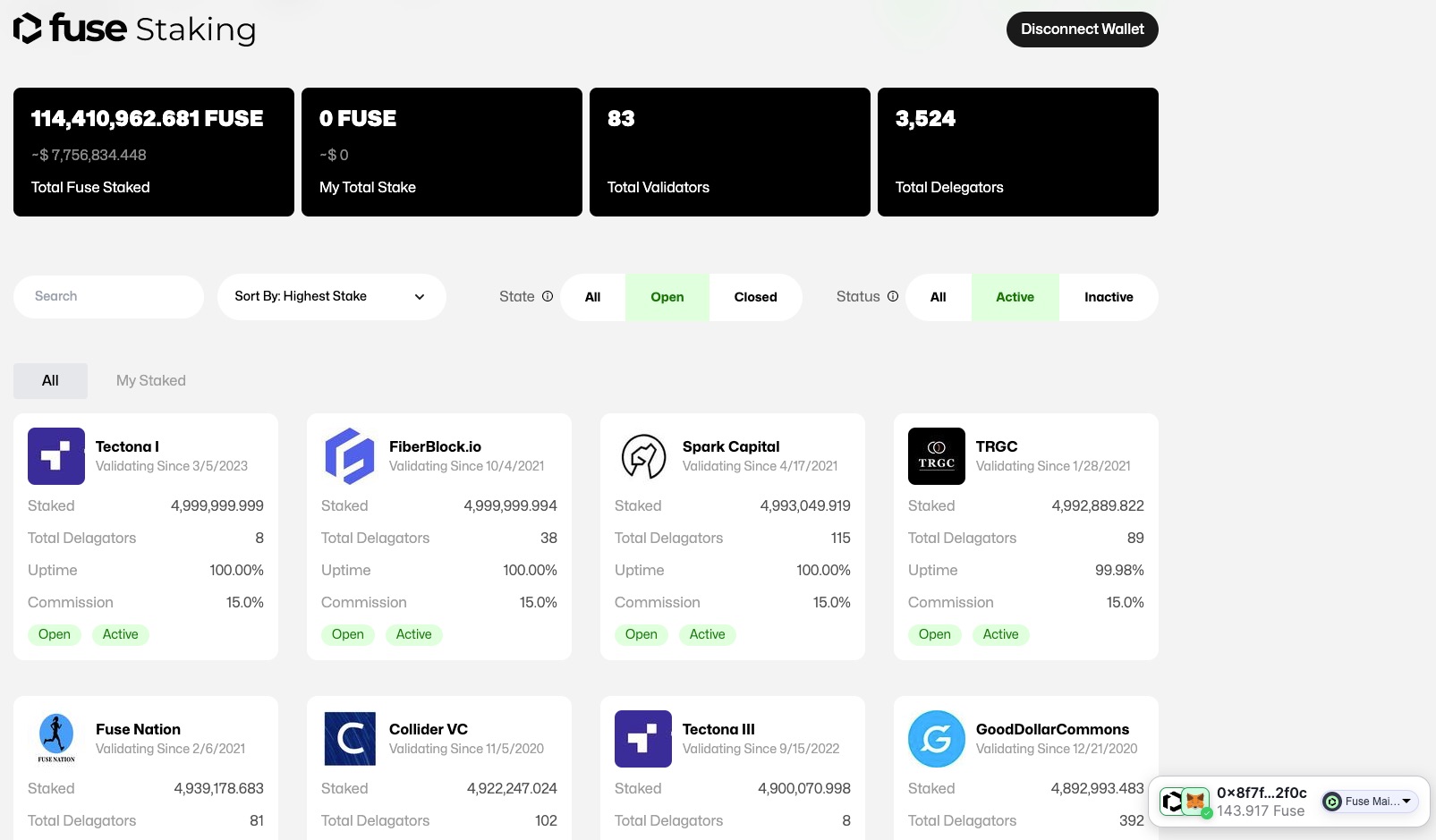Open the Fuse Mainnet network dropdown
Viewport: 1436px width, 840px height.
tap(1370, 802)
